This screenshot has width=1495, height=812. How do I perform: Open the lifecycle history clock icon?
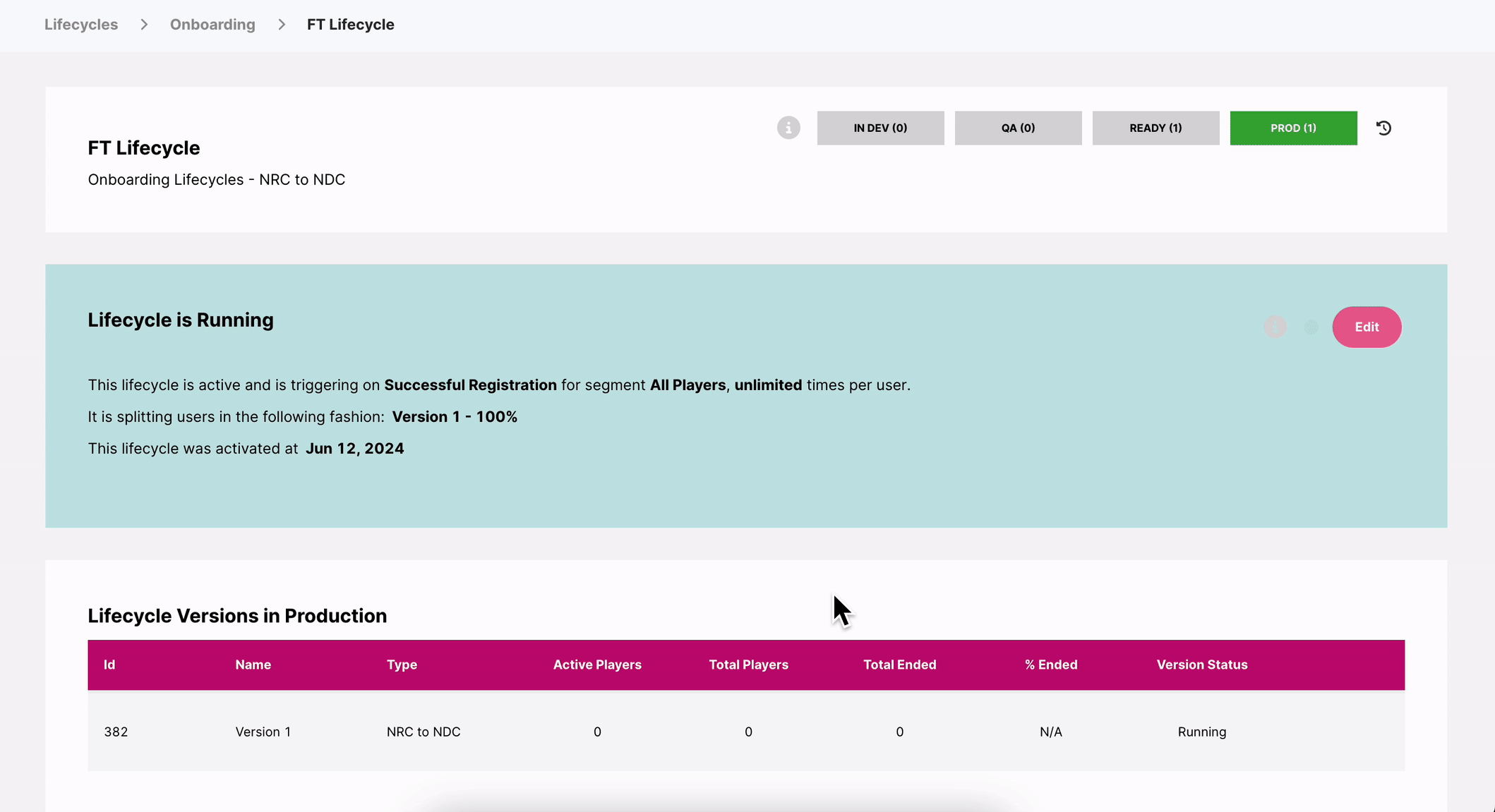point(1383,128)
